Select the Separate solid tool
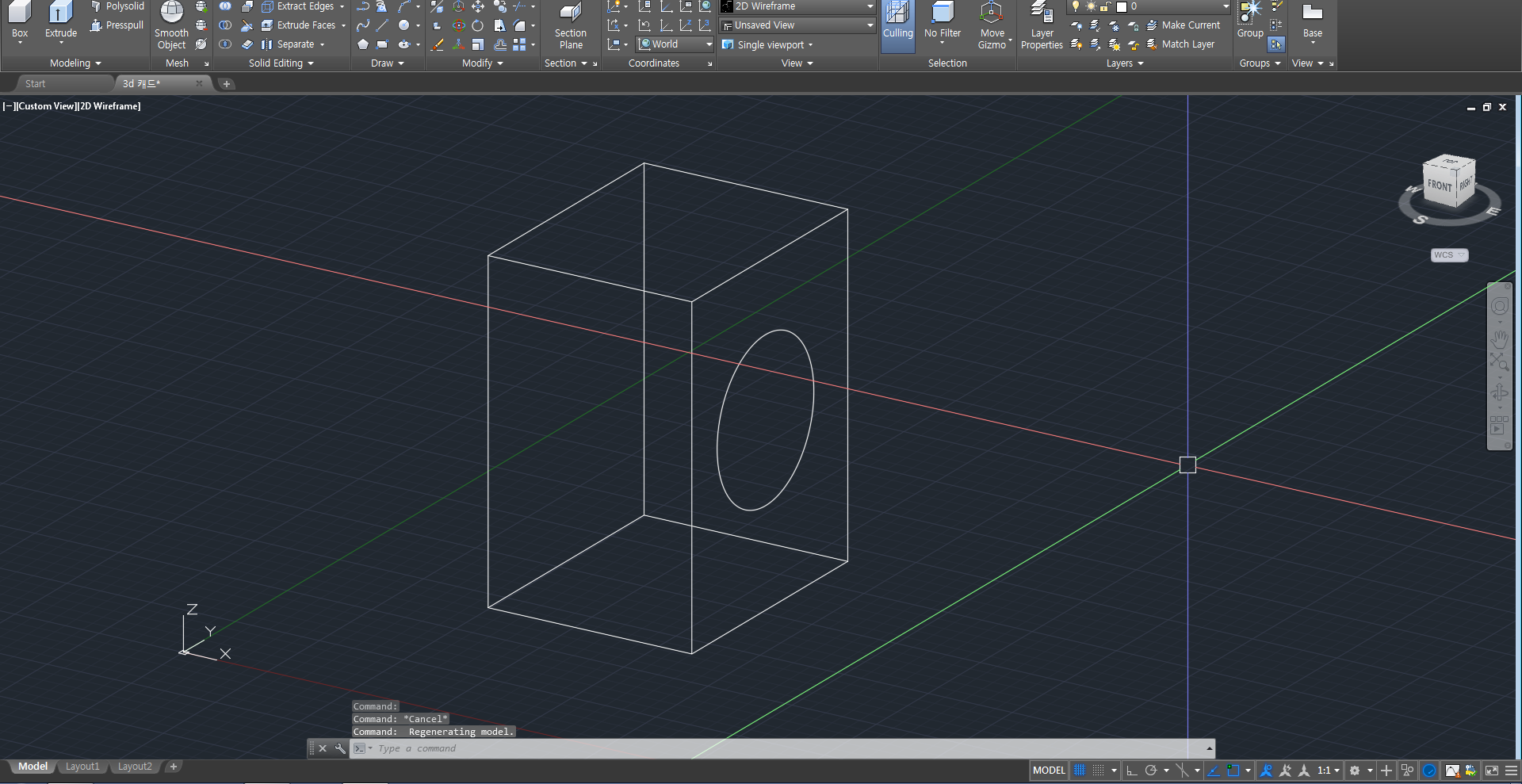Image resolution: width=1522 pixels, height=784 pixels. point(293,44)
